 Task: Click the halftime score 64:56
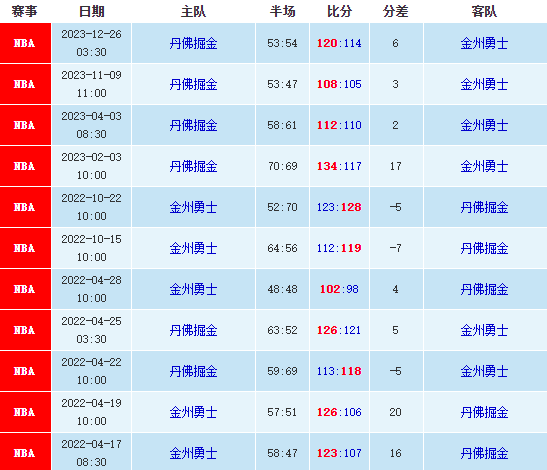(282, 248)
